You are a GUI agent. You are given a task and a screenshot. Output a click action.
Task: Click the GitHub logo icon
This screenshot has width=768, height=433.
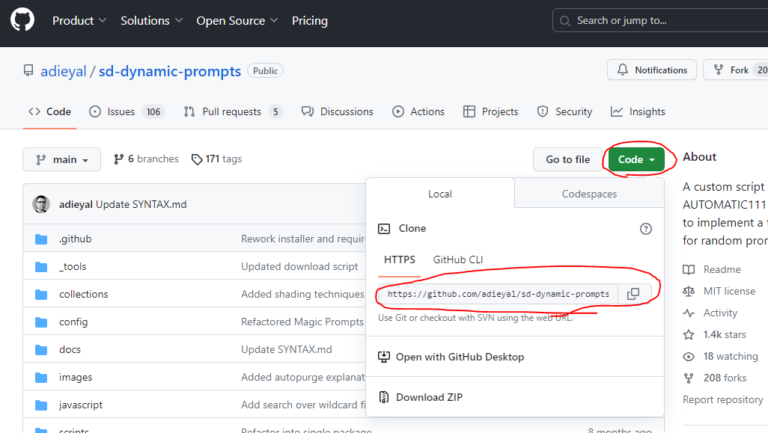[22, 20]
